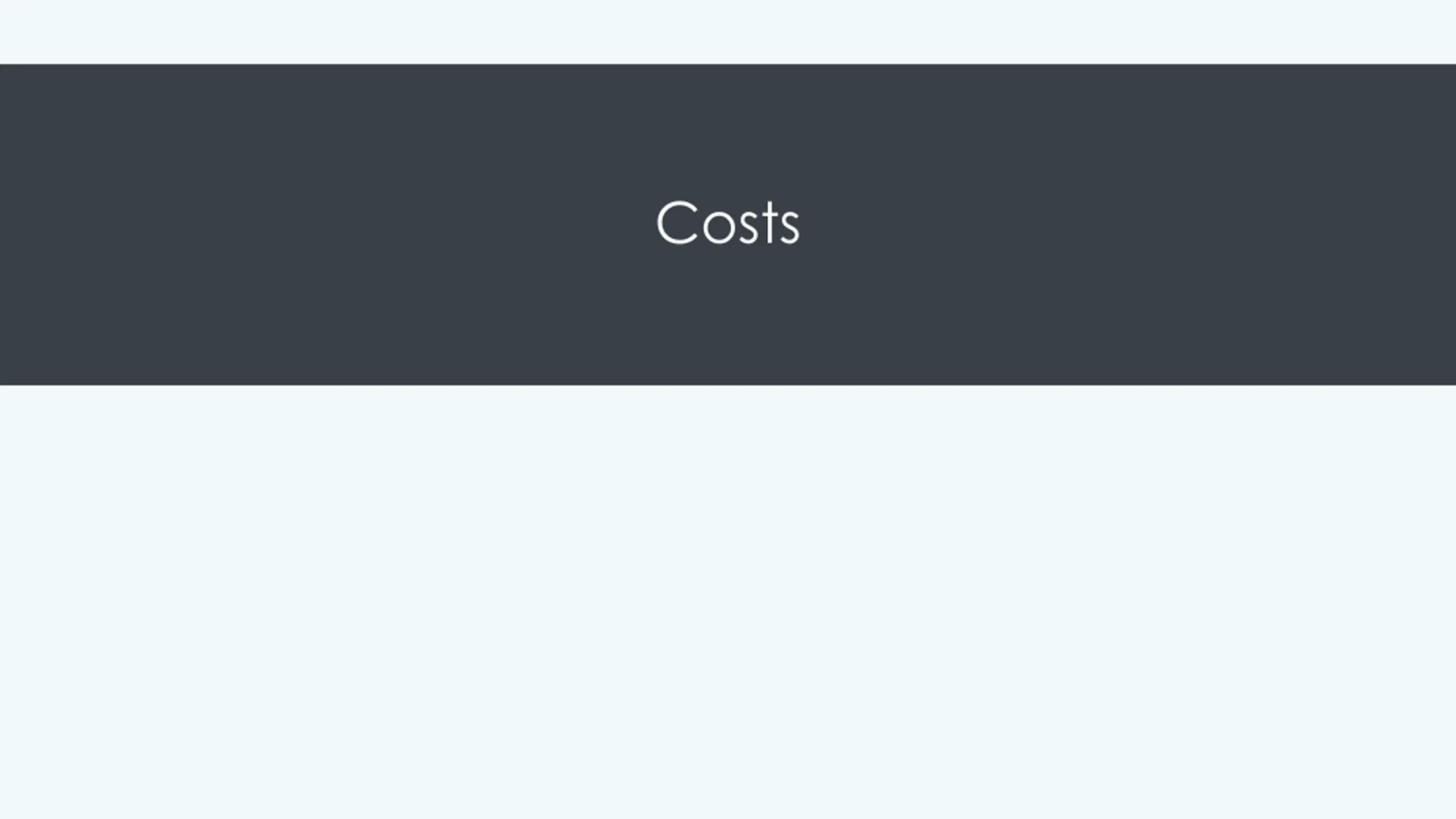Screen dimensions: 1456x819
Task: Click the "Costs" slide title
Action: (727, 223)
